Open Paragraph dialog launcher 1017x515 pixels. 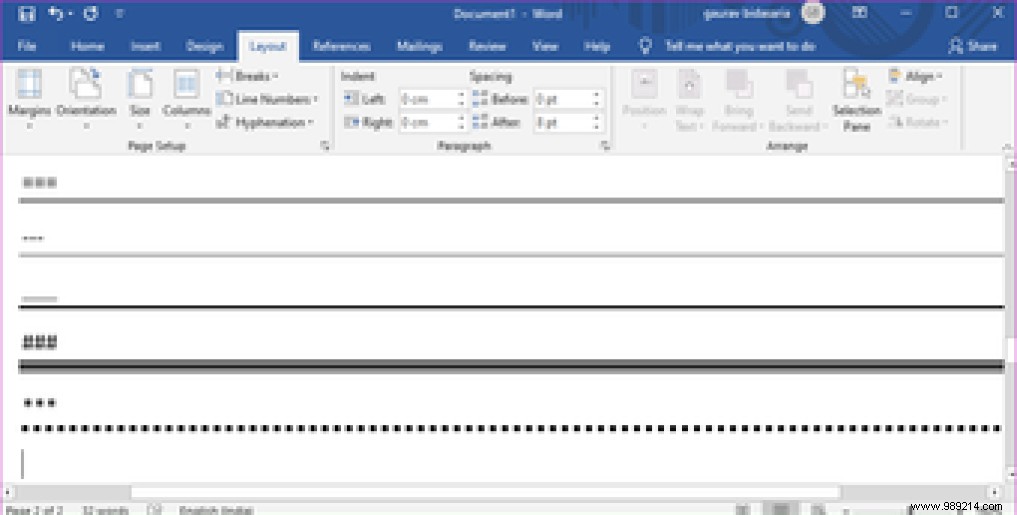(606, 147)
